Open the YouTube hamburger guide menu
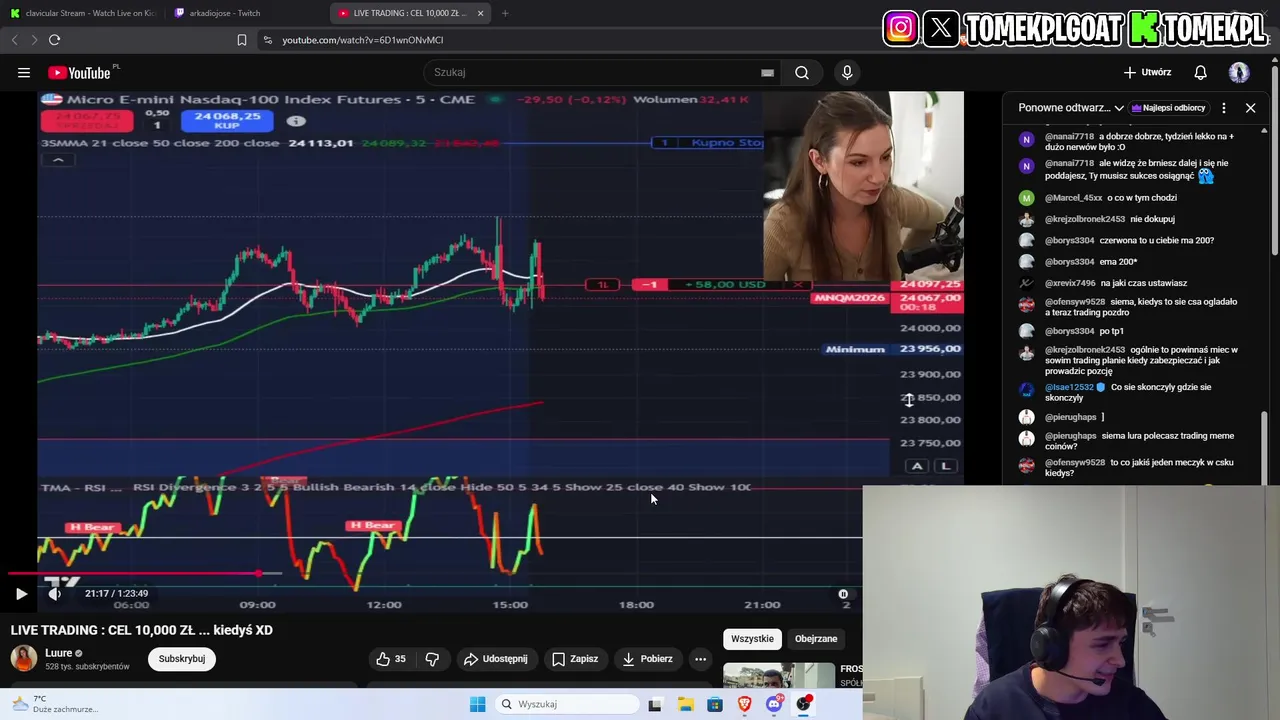The width and height of the screenshot is (1280, 720). [x=24, y=72]
